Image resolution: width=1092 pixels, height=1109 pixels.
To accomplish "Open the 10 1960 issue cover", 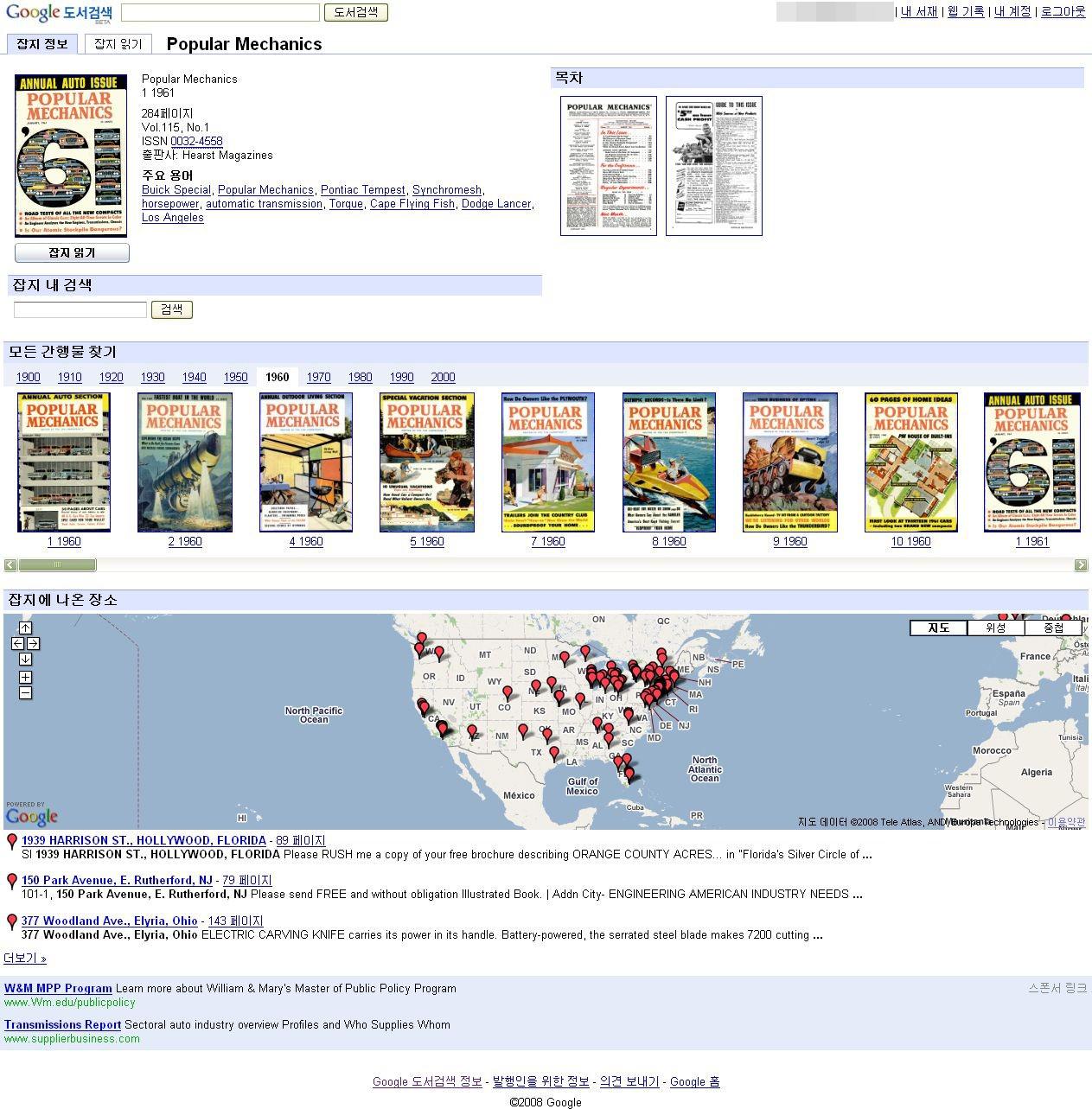I will (x=911, y=462).
